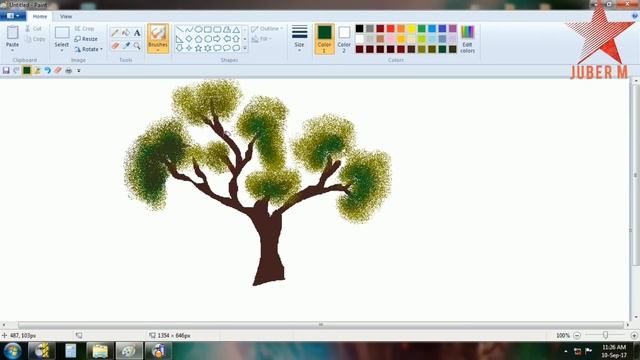Click the taskbar clock showing 11:26 AM
Screen dimensions: 640x360
point(613,351)
